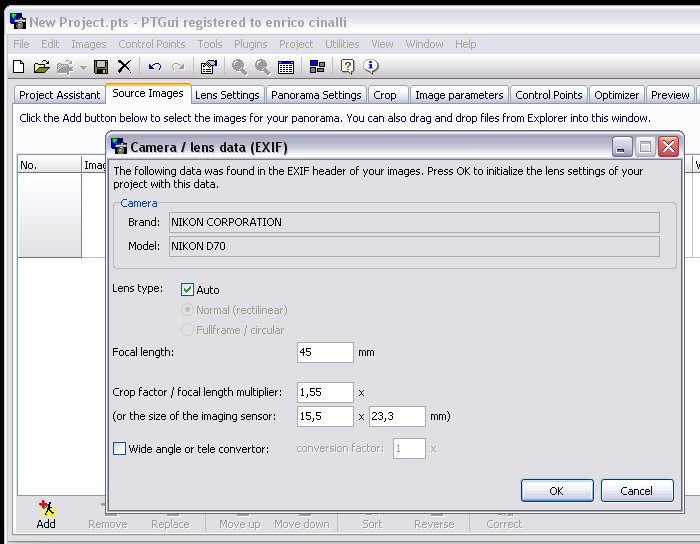Click the Undo arrow icon
Viewport: 700px width, 544px height.
click(x=154, y=67)
